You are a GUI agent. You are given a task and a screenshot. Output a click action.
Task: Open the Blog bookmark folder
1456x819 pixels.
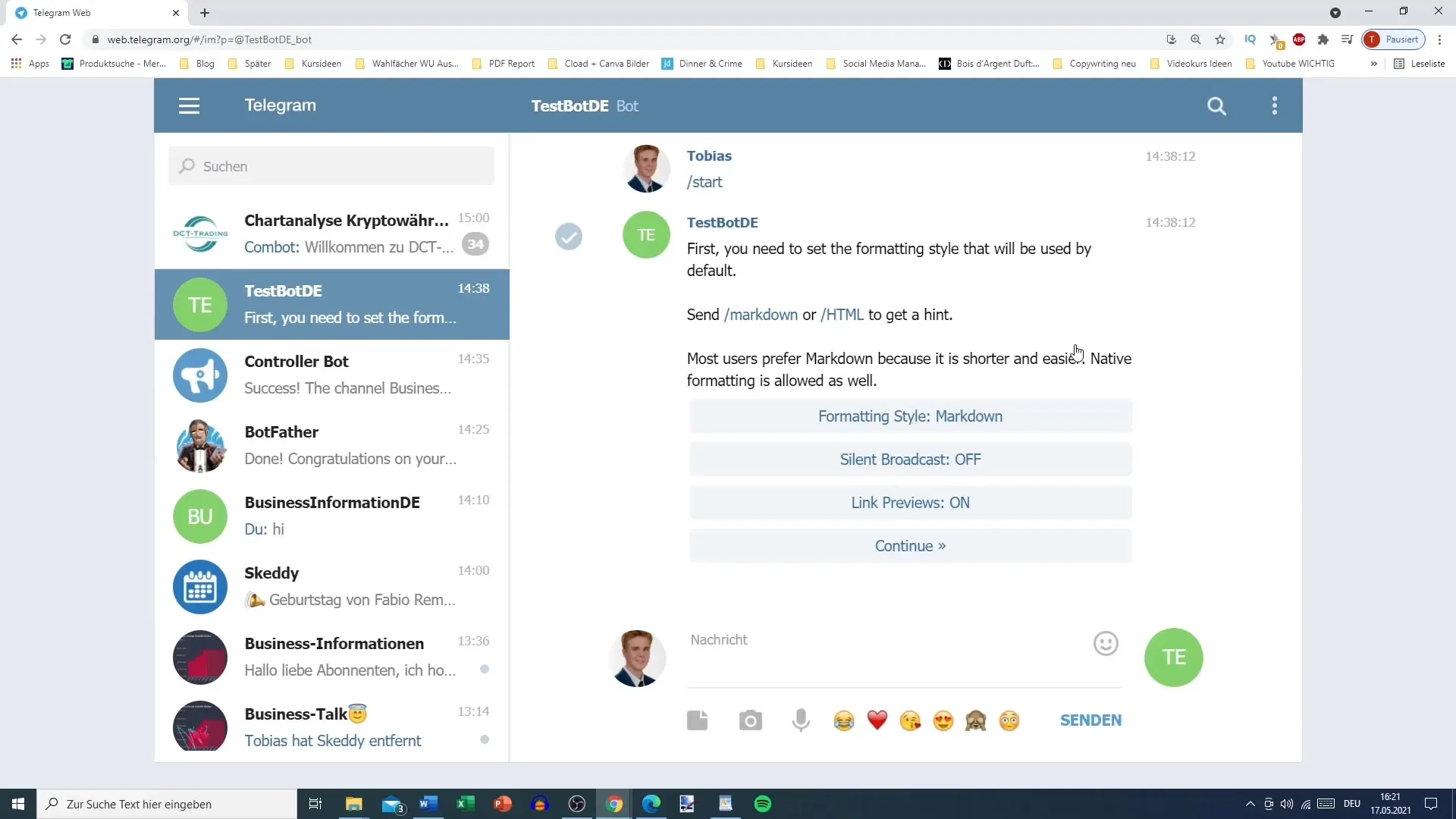point(197,64)
